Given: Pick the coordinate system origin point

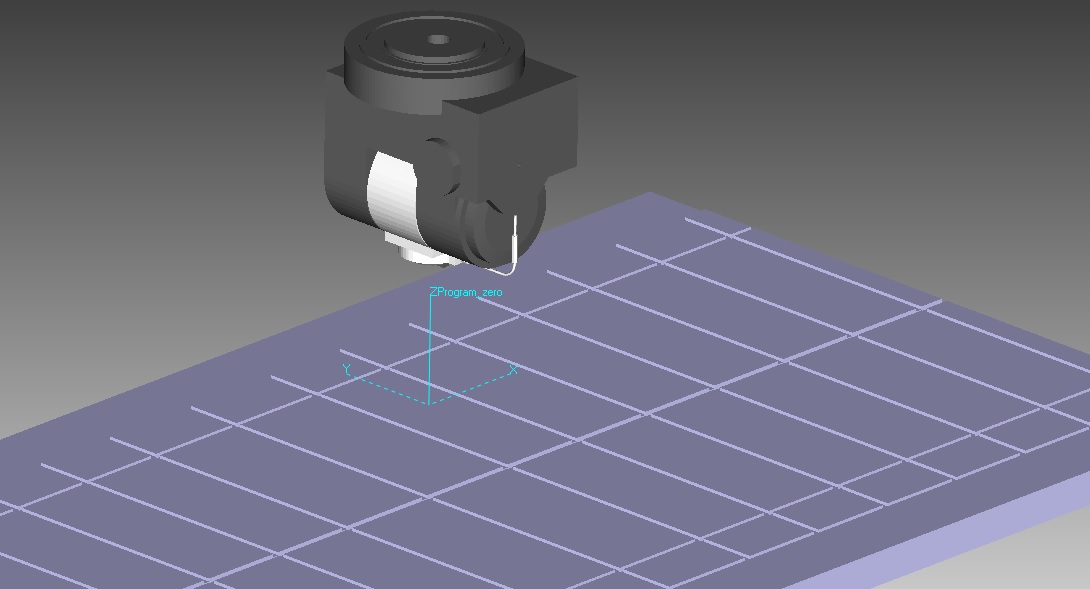Looking at the screenshot, I should pyautogui.click(x=430, y=403).
